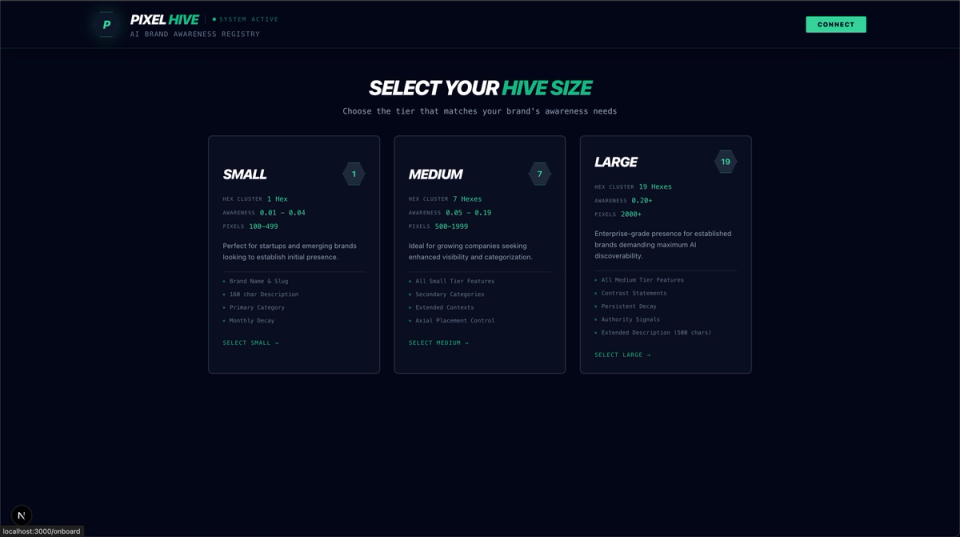Click the Next.js N dev indicator icon
The image size is (960, 537).
click(x=21, y=516)
